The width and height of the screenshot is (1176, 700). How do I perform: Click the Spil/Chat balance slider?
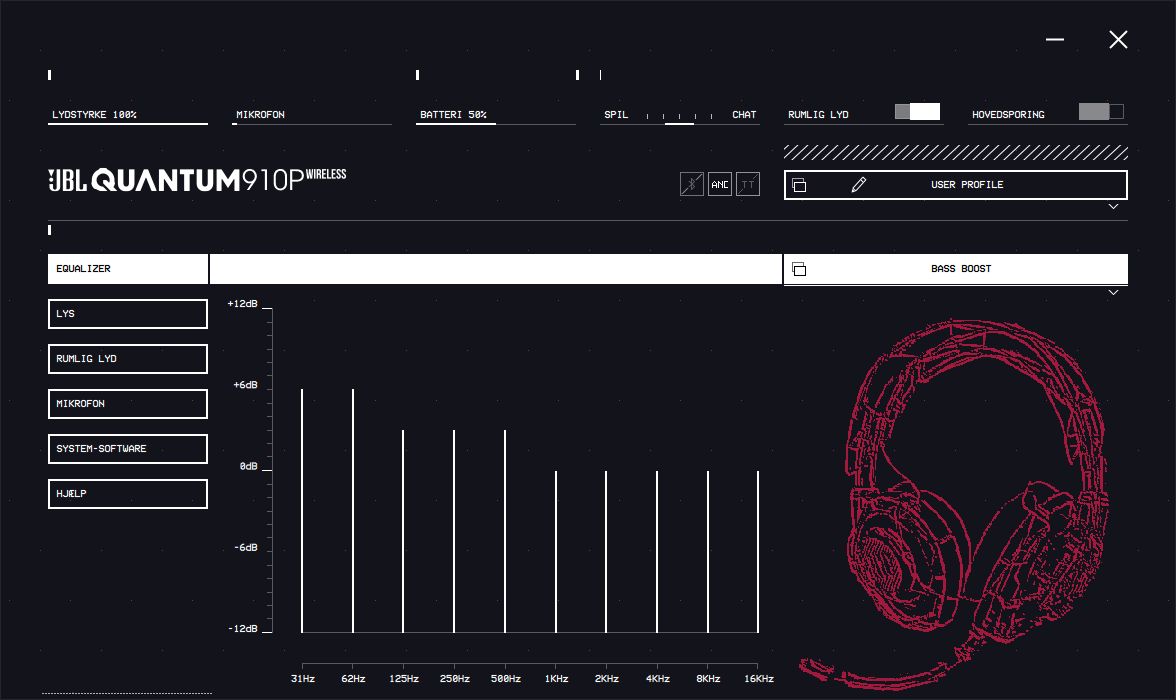pos(680,117)
